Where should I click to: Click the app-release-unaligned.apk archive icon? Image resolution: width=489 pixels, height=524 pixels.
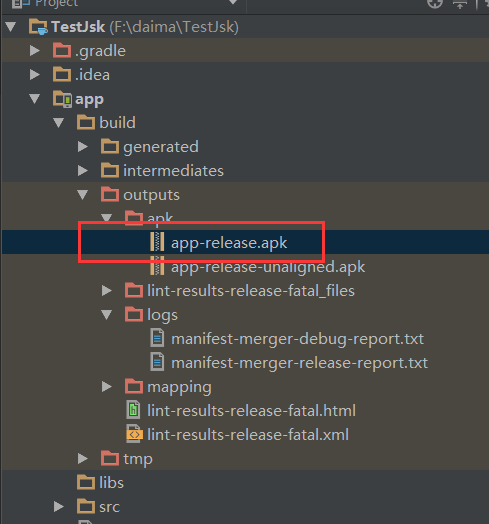click(x=157, y=266)
